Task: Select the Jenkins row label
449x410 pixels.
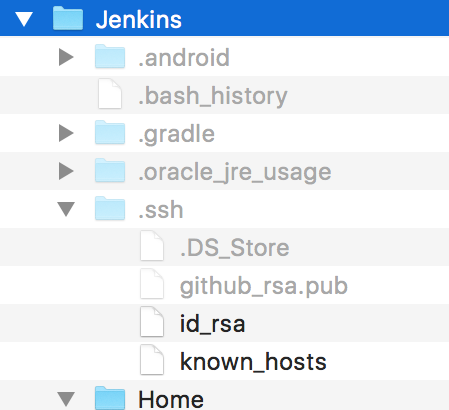Action: tap(139, 20)
